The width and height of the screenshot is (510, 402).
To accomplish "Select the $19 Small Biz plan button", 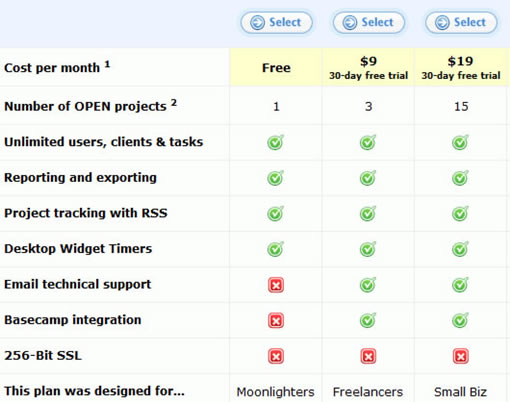I will (461, 23).
